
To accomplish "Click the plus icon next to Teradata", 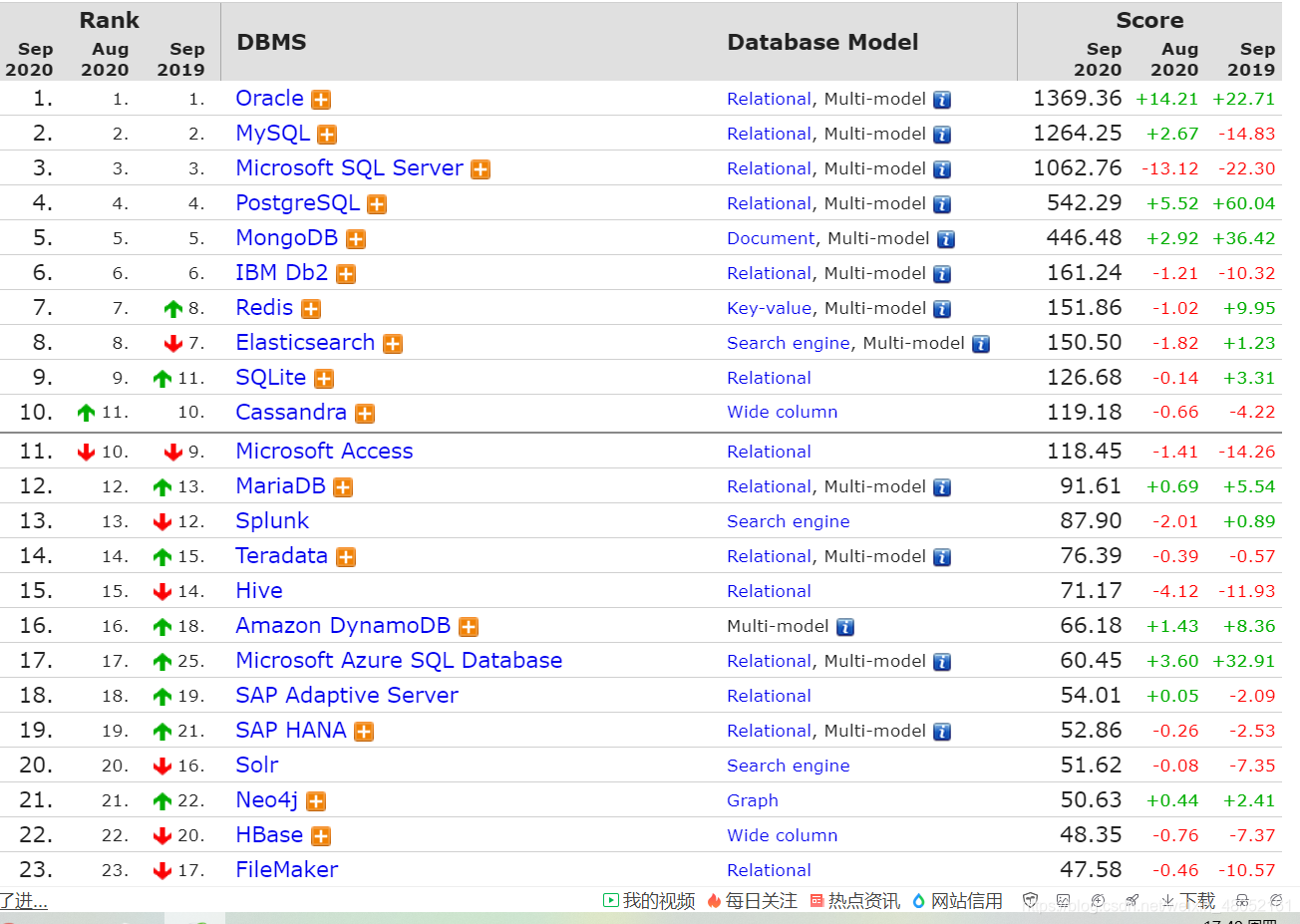I will click(x=346, y=557).
